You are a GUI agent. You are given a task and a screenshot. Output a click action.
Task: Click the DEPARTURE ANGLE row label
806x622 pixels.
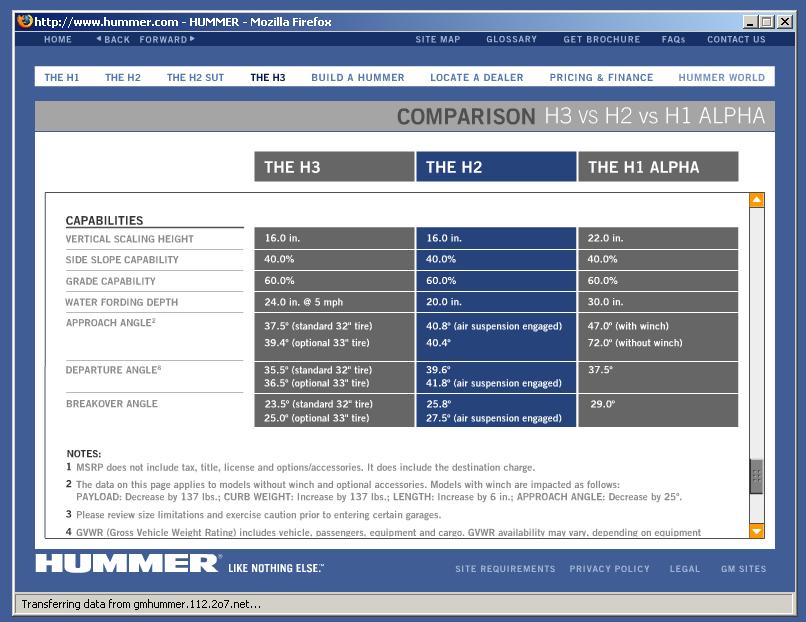(x=113, y=370)
